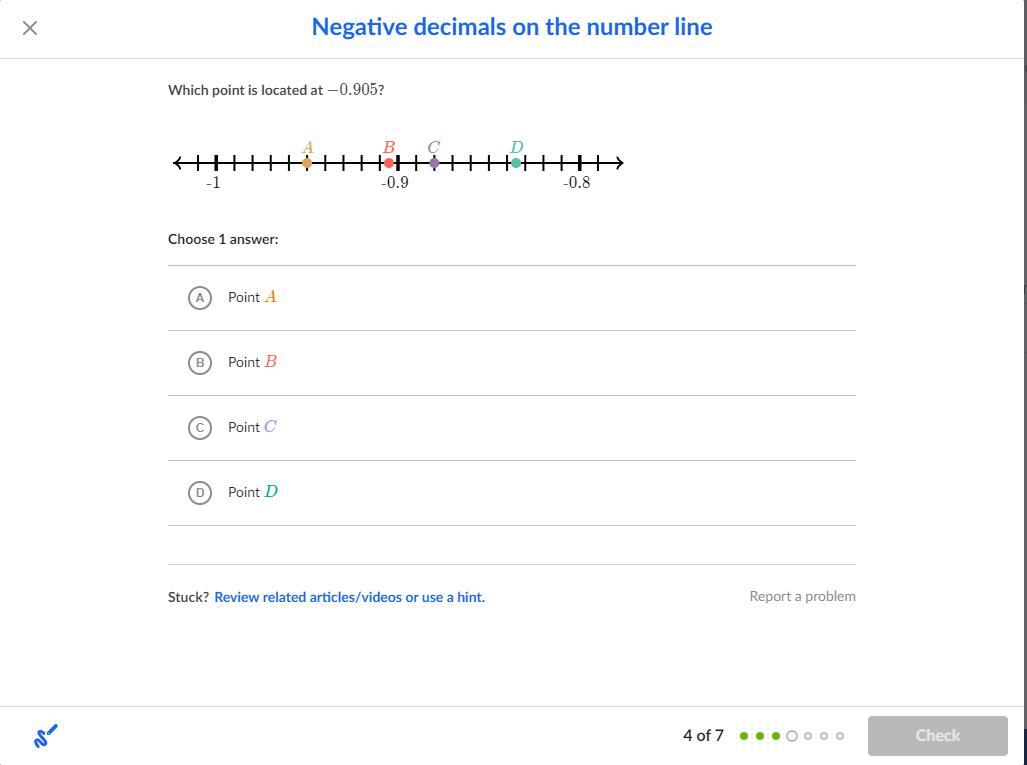
Task: Choose radio option C, Point C
Action: click(x=200, y=428)
